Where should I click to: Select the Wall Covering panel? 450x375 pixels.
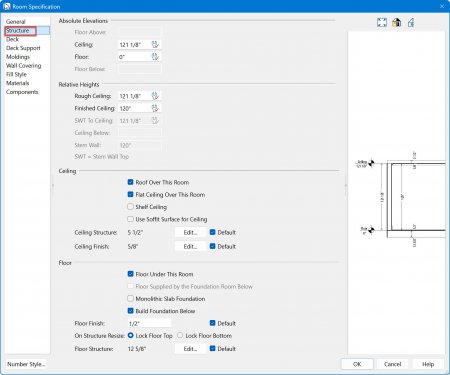(24, 65)
